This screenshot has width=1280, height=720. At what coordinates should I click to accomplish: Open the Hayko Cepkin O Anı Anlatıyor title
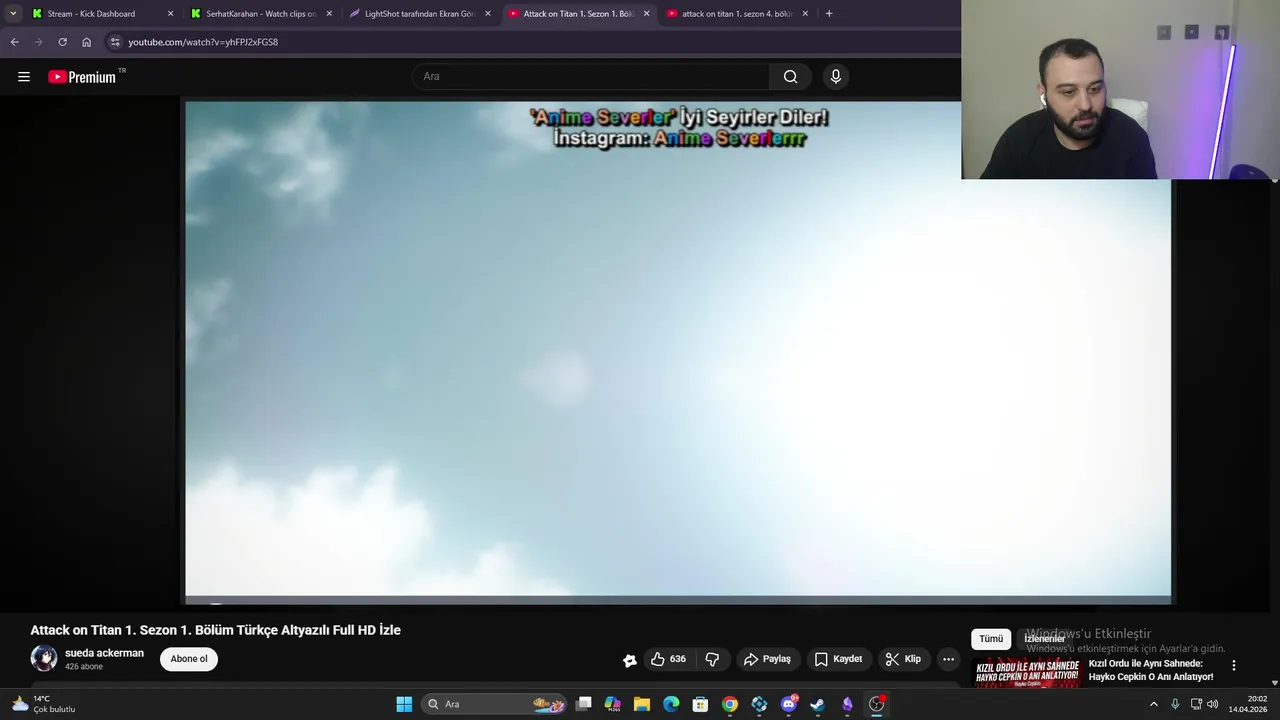click(1150, 670)
